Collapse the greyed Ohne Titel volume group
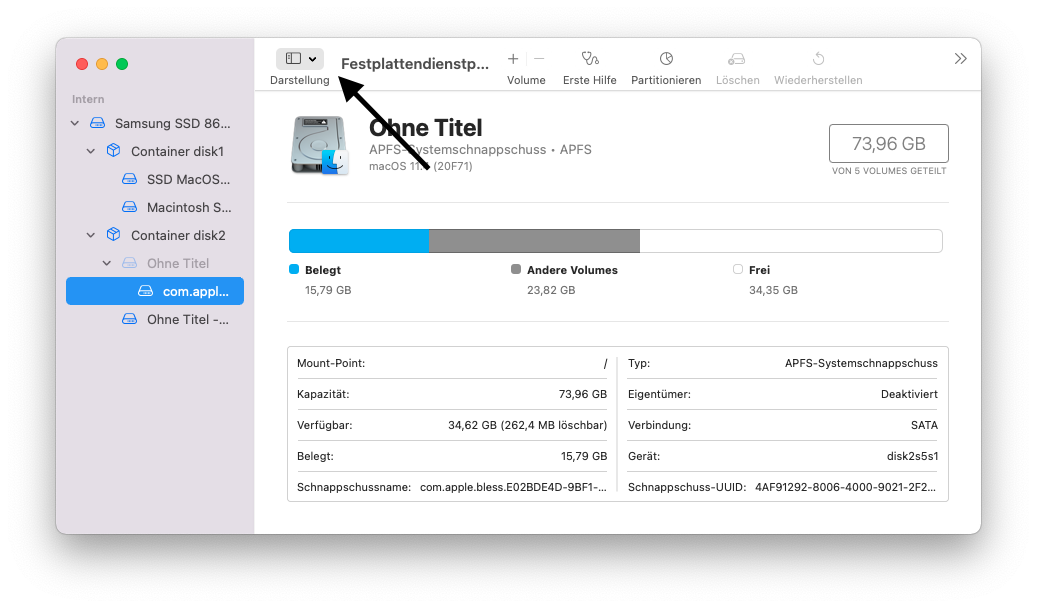 [x=106, y=263]
